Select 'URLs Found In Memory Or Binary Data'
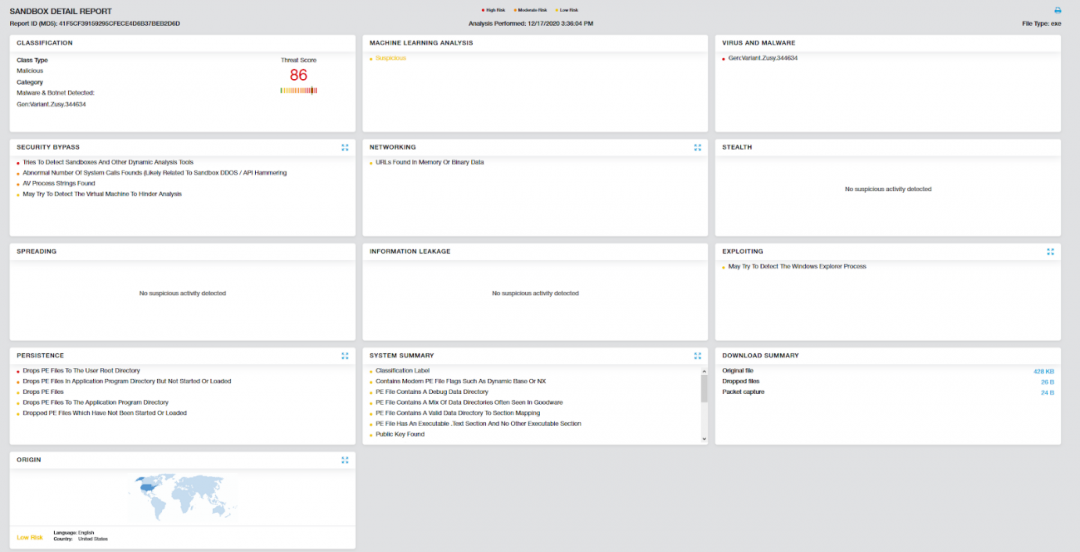Viewport: 1080px width, 552px height. tap(429, 162)
